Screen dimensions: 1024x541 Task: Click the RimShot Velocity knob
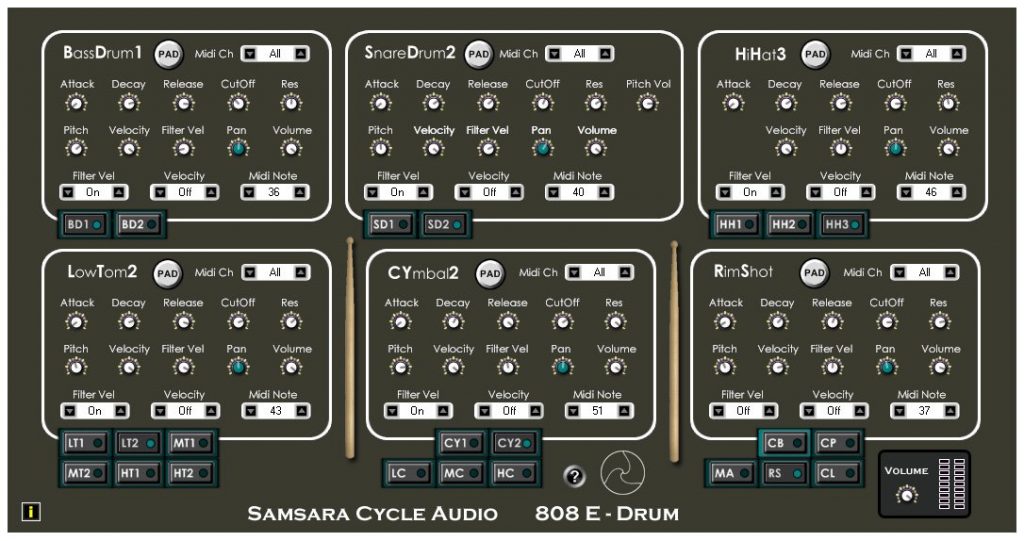point(777,367)
